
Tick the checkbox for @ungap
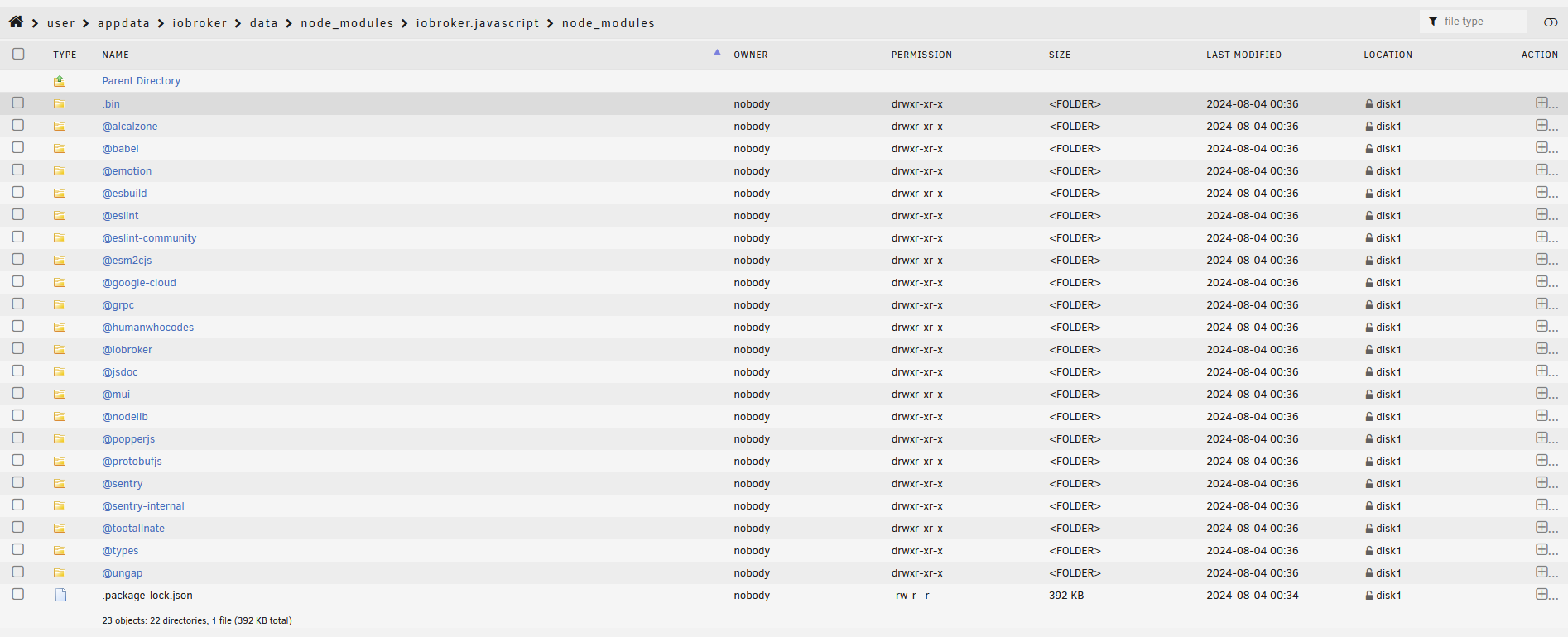18,572
